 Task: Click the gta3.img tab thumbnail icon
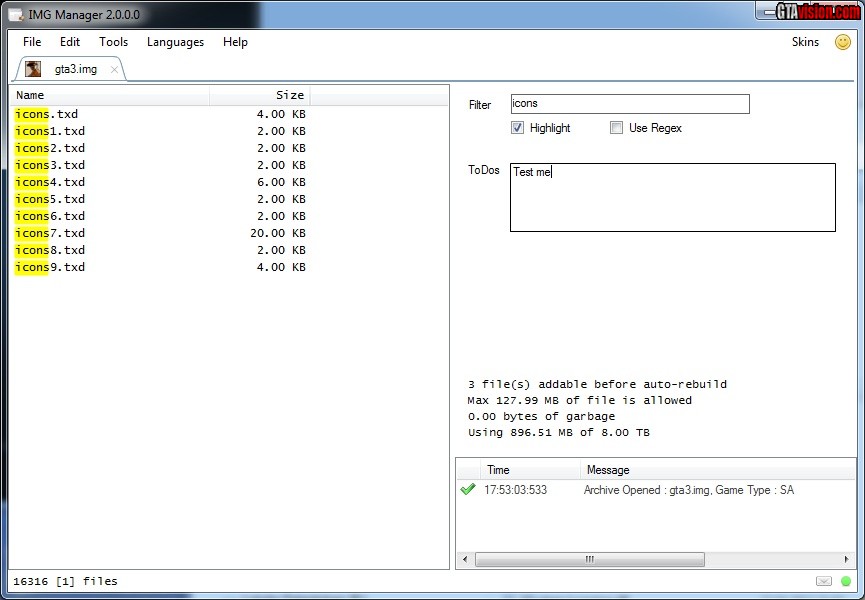[x=33, y=69]
